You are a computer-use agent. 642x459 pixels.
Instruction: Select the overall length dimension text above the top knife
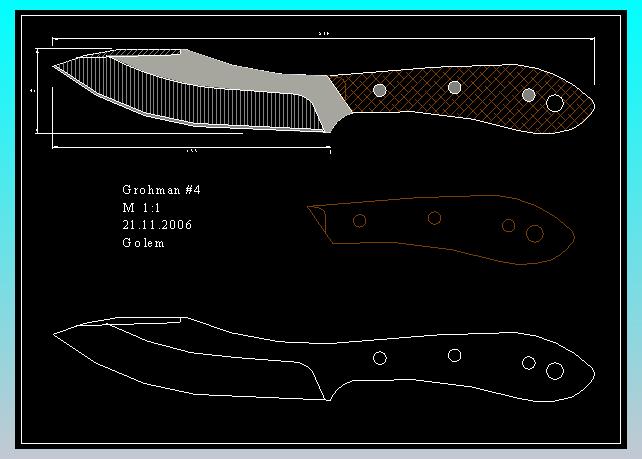323,34
